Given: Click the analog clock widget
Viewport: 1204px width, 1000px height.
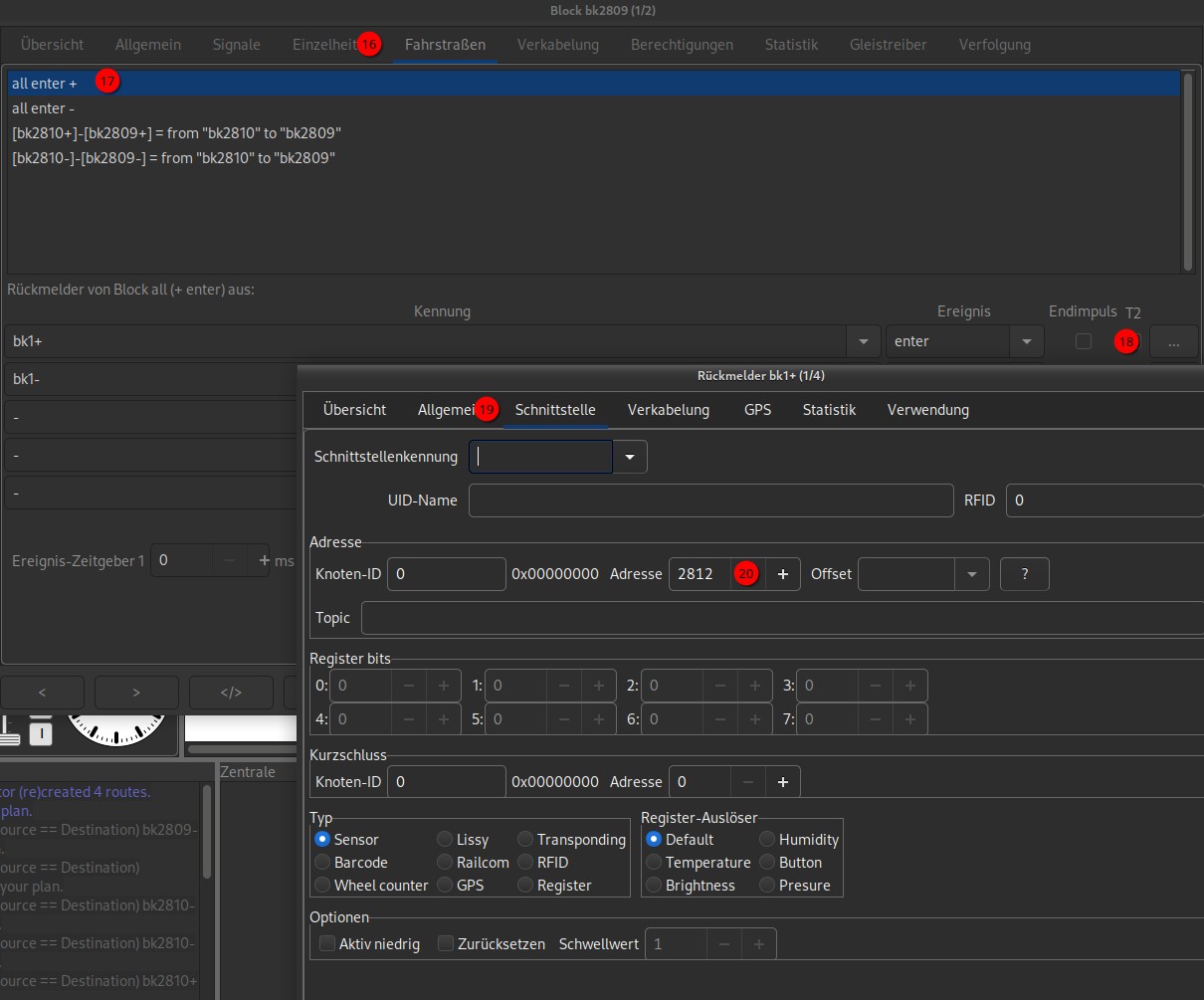Looking at the screenshot, I should (x=115, y=730).
